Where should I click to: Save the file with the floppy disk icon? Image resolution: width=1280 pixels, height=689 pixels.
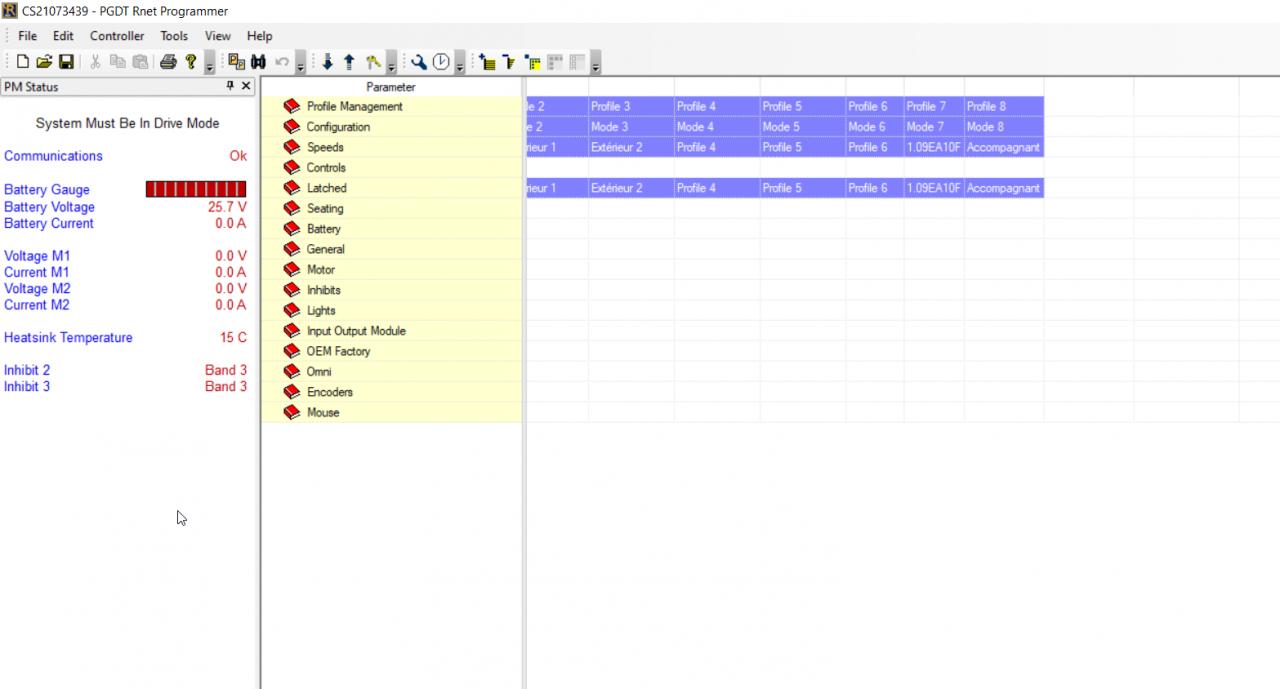(x=66, y=62)
